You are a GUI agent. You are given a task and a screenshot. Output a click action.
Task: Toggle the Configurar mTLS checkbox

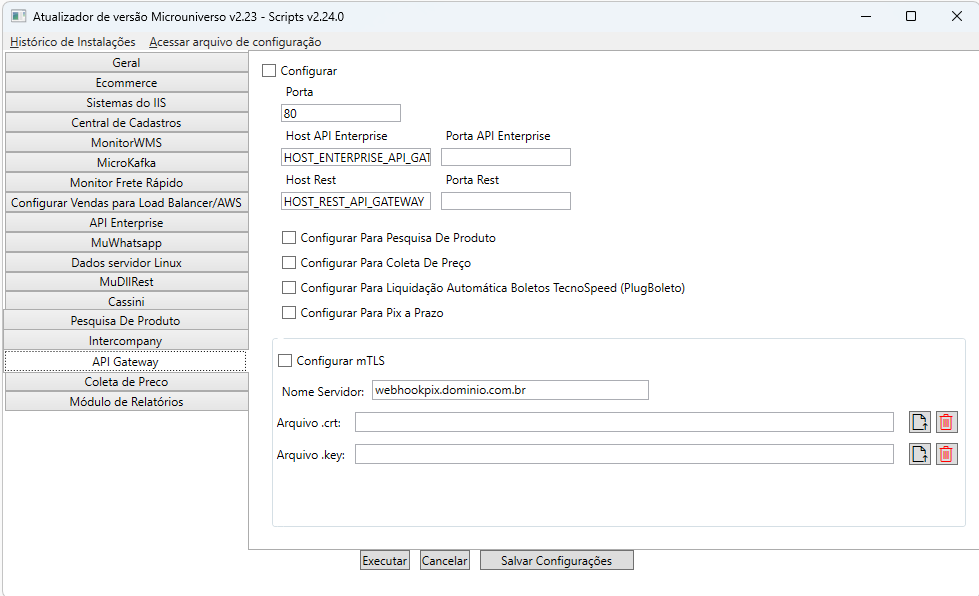point(285,360)
